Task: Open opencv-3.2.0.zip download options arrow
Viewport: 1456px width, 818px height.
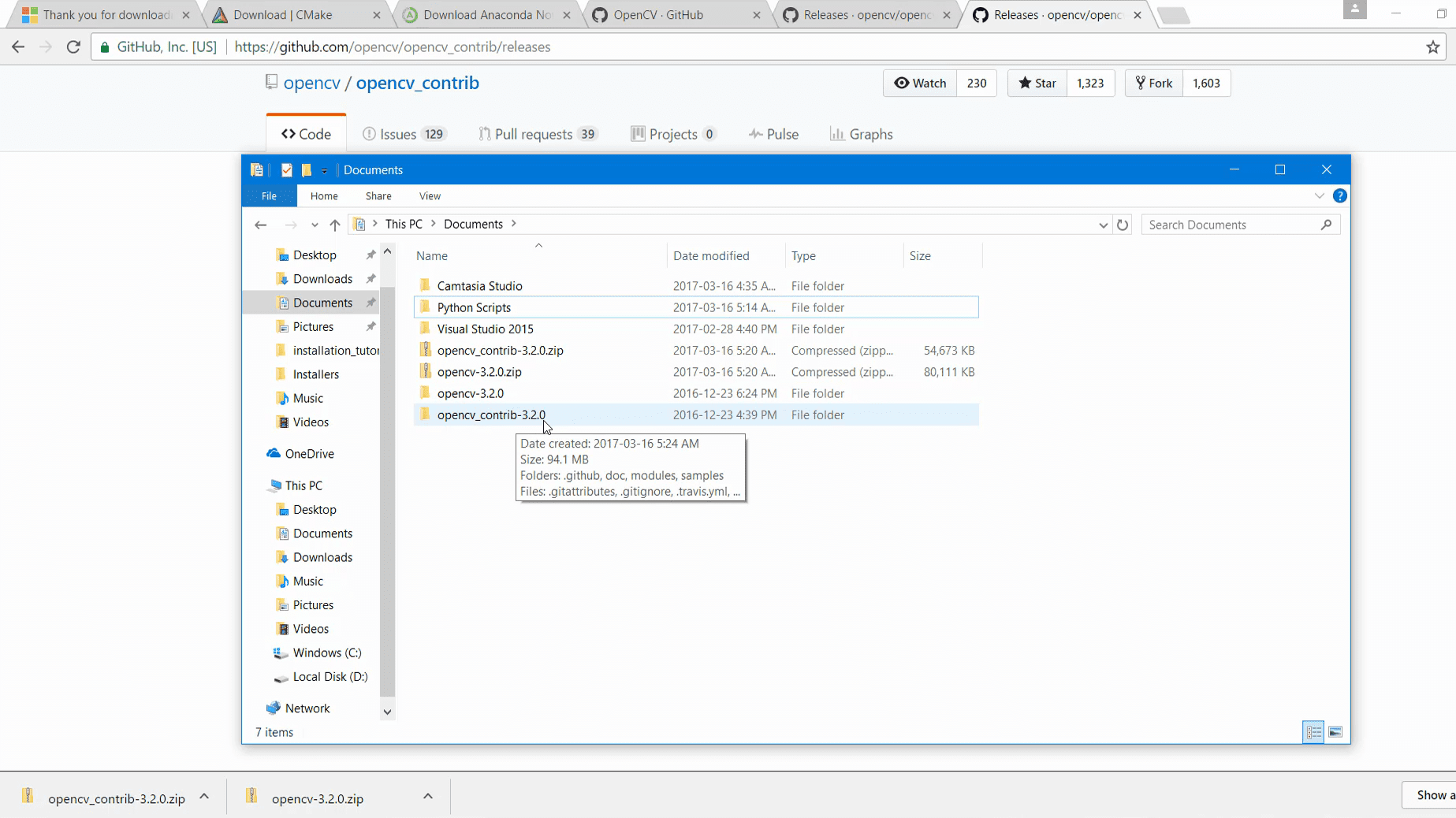Action: tap(428, 796)
